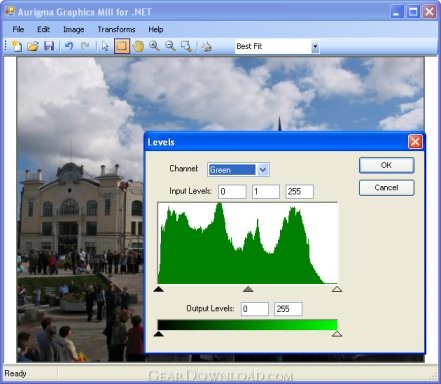The width and height of the screenshot is (441, 384).
Task: Click the input white point slider triangle
Action: pyautogui.click(x=337, y=289)
